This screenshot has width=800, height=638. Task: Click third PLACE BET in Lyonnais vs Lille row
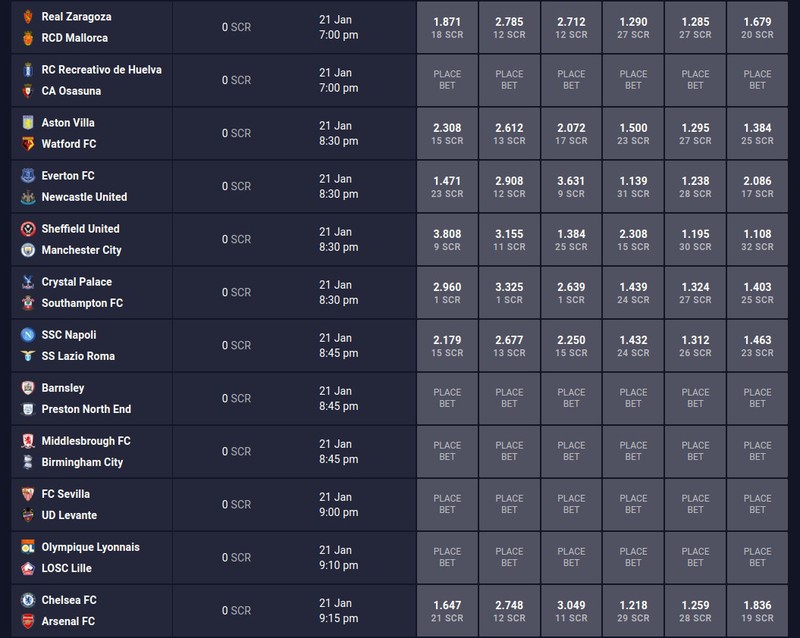tap(571, 558)
